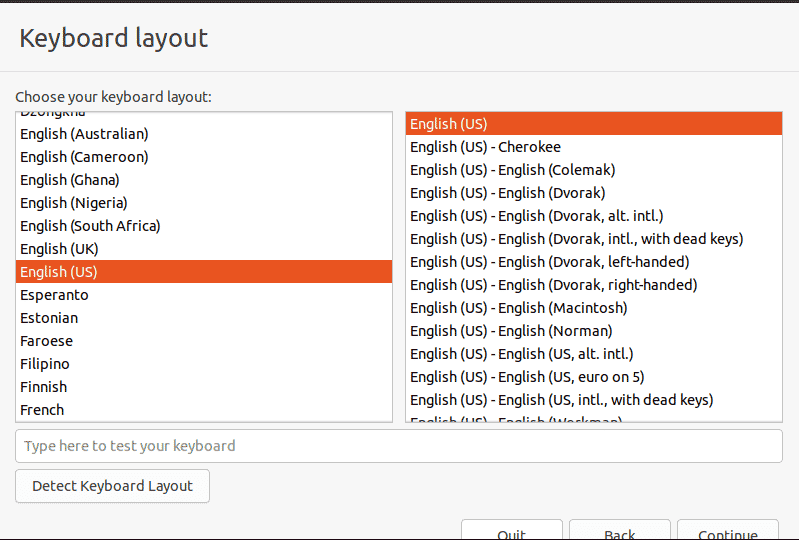Choose English (Dvorak, alt. intl.) variant
Viewport: 799px width, 540px height.
[594, 215]
